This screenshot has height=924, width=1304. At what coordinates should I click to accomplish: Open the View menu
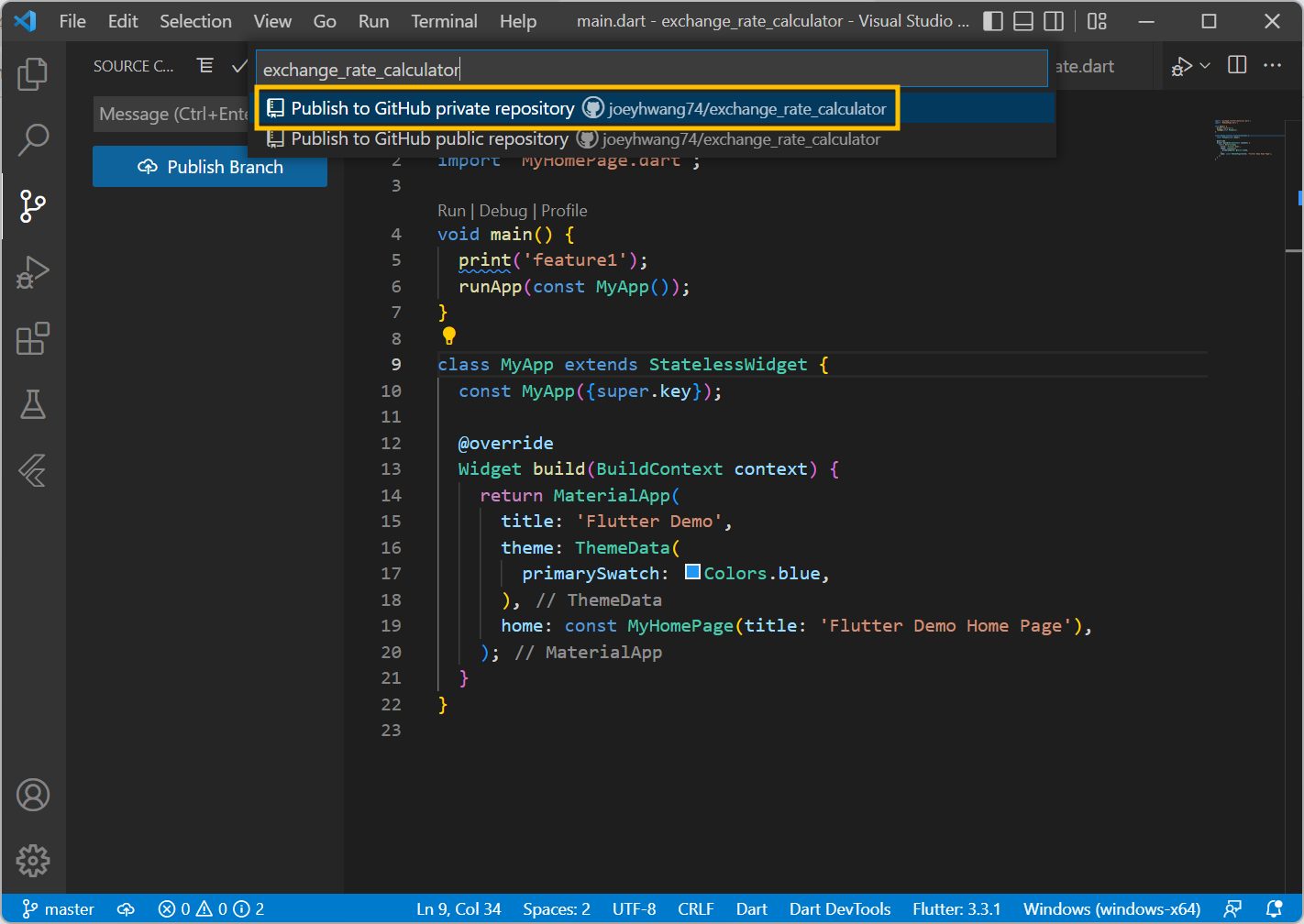tap(272, 21)
